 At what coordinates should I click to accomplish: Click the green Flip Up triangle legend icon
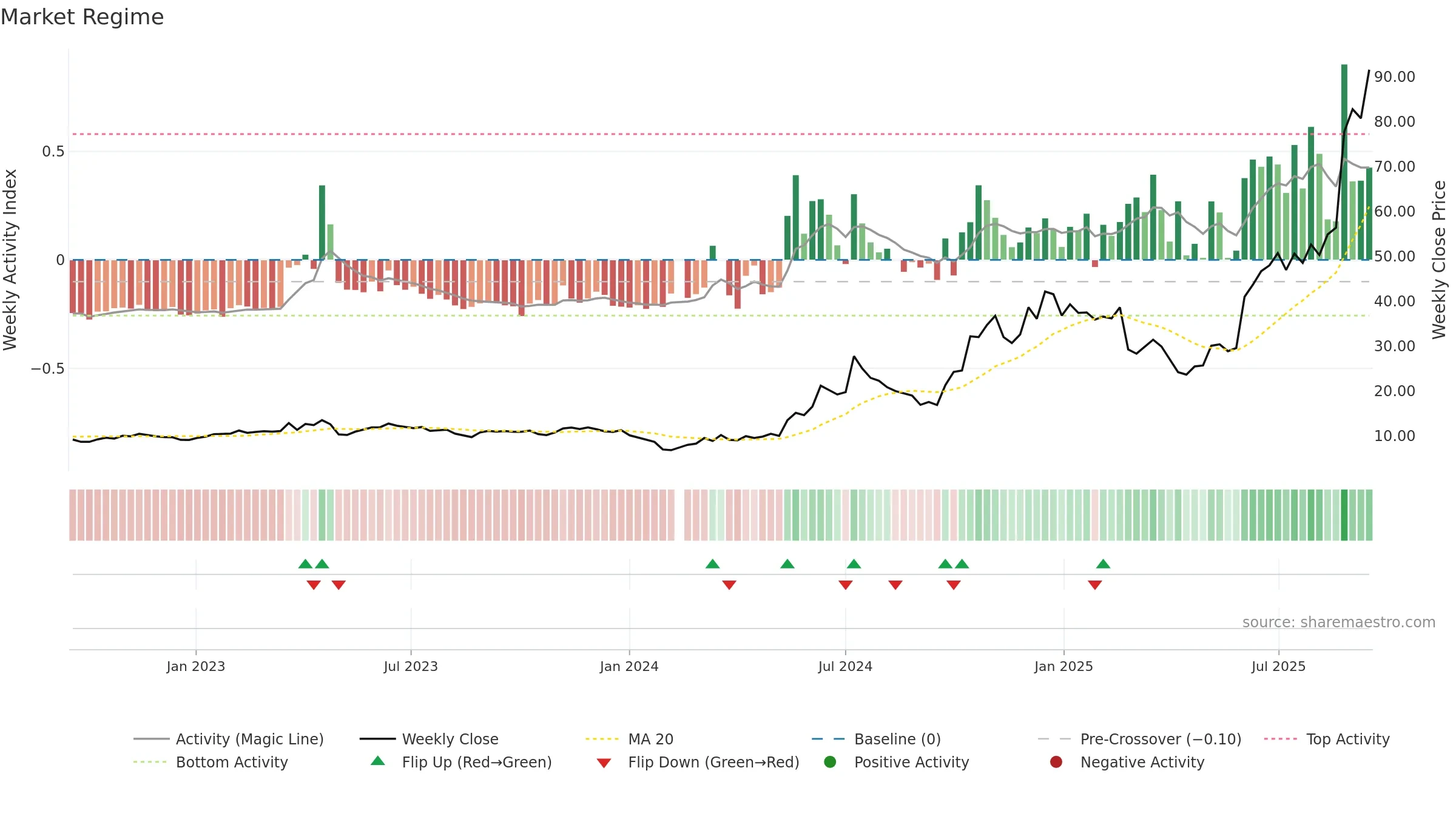(378, 761)
